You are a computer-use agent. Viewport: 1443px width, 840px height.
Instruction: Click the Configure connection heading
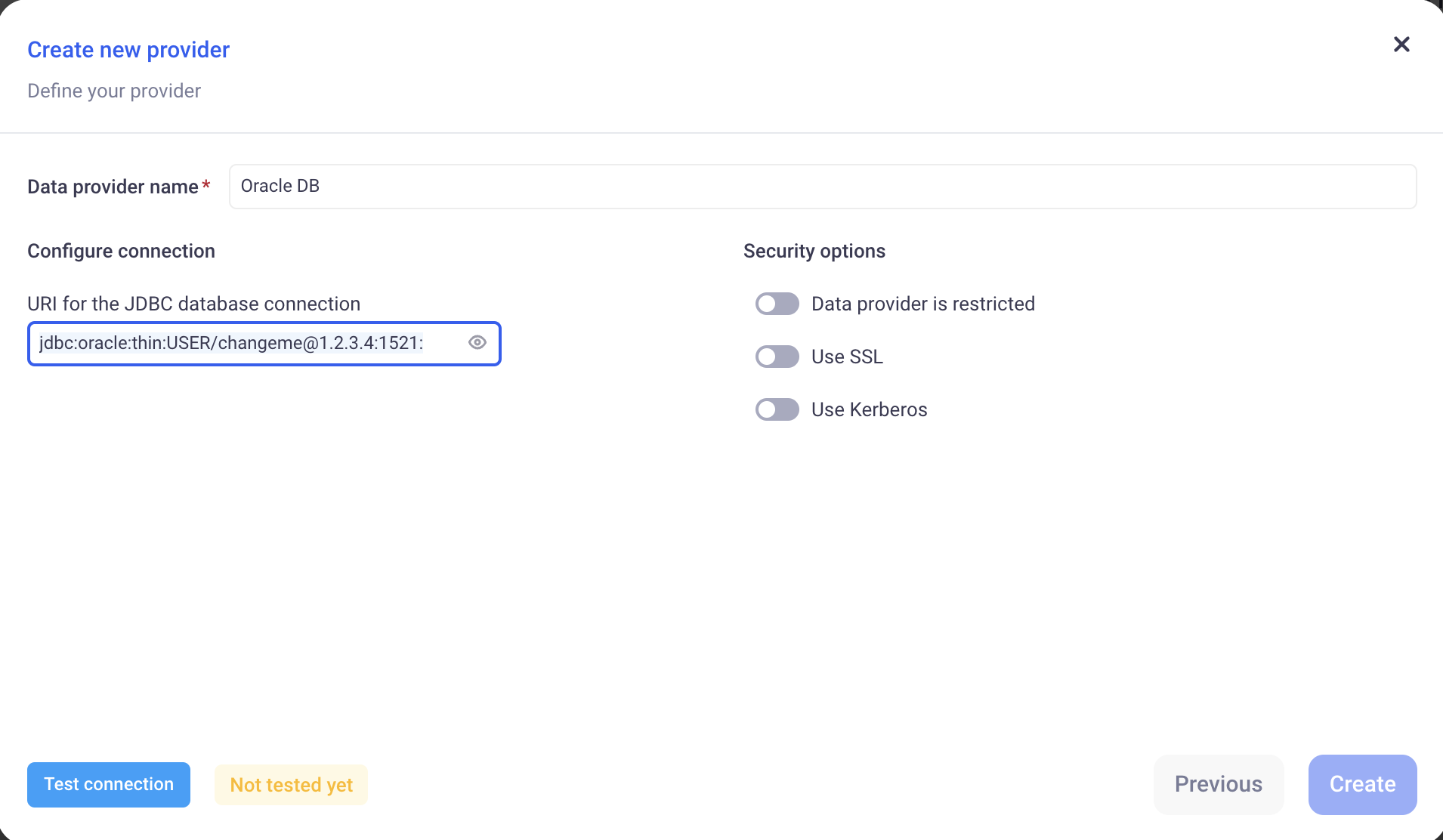[121, 251]
